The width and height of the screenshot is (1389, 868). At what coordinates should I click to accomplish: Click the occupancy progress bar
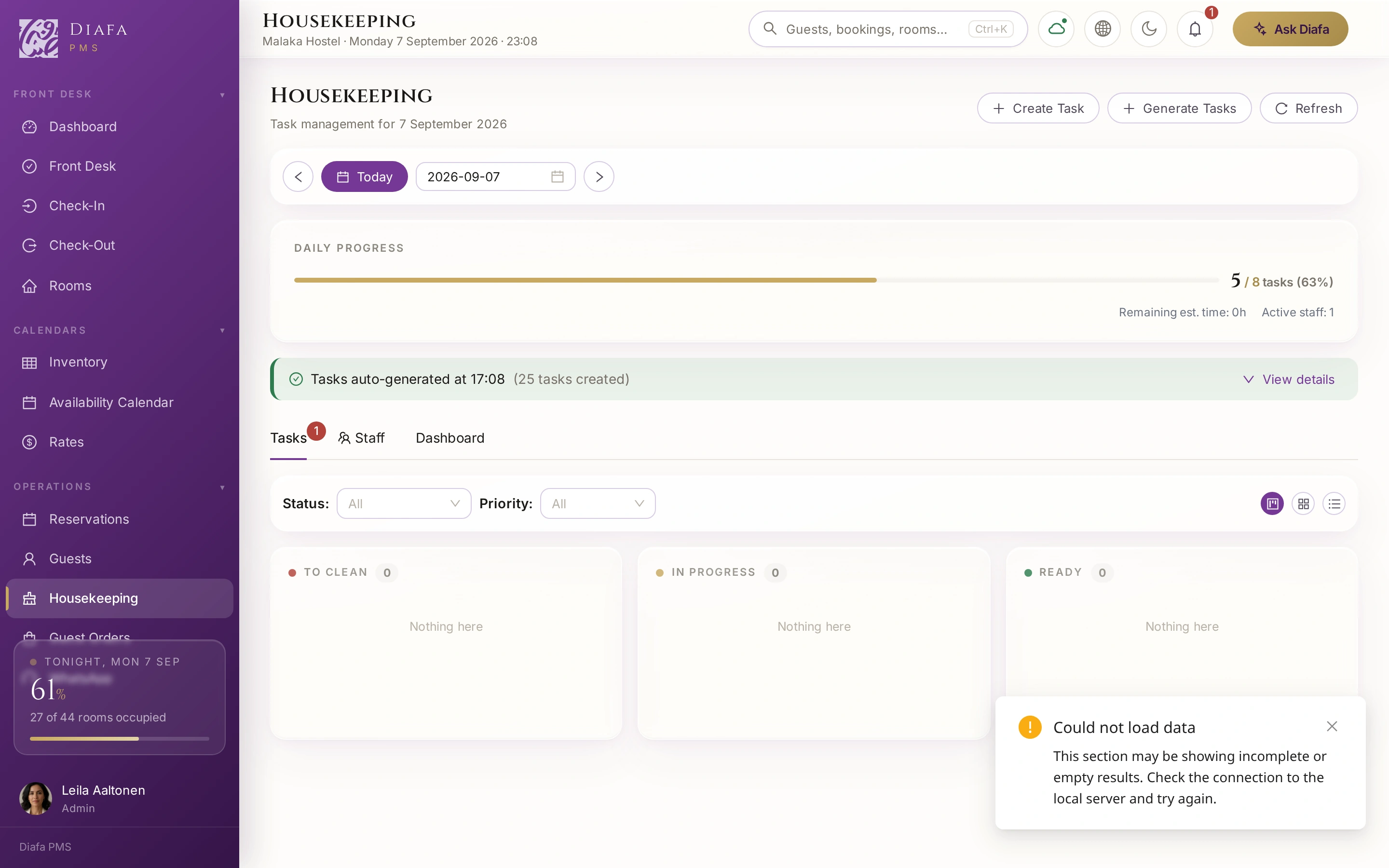pos(120,738)
